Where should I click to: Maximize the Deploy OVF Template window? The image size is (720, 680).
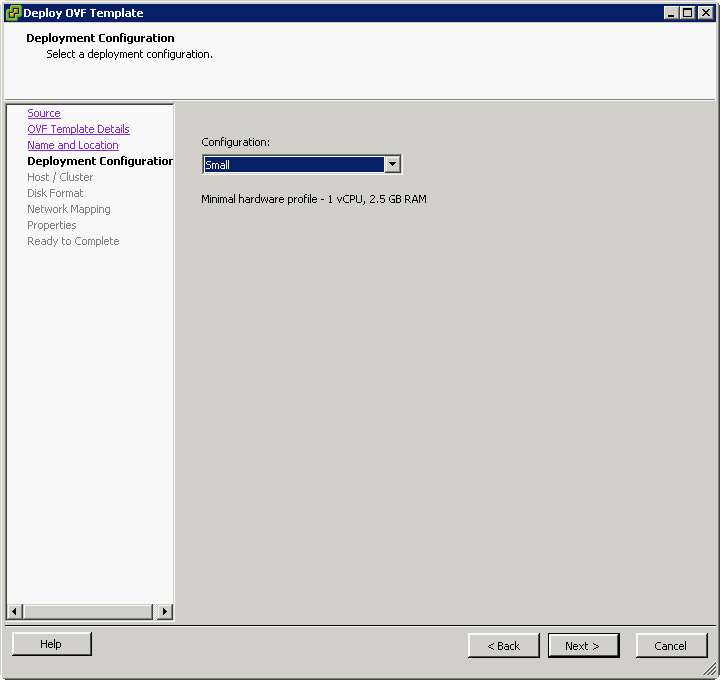687,13
